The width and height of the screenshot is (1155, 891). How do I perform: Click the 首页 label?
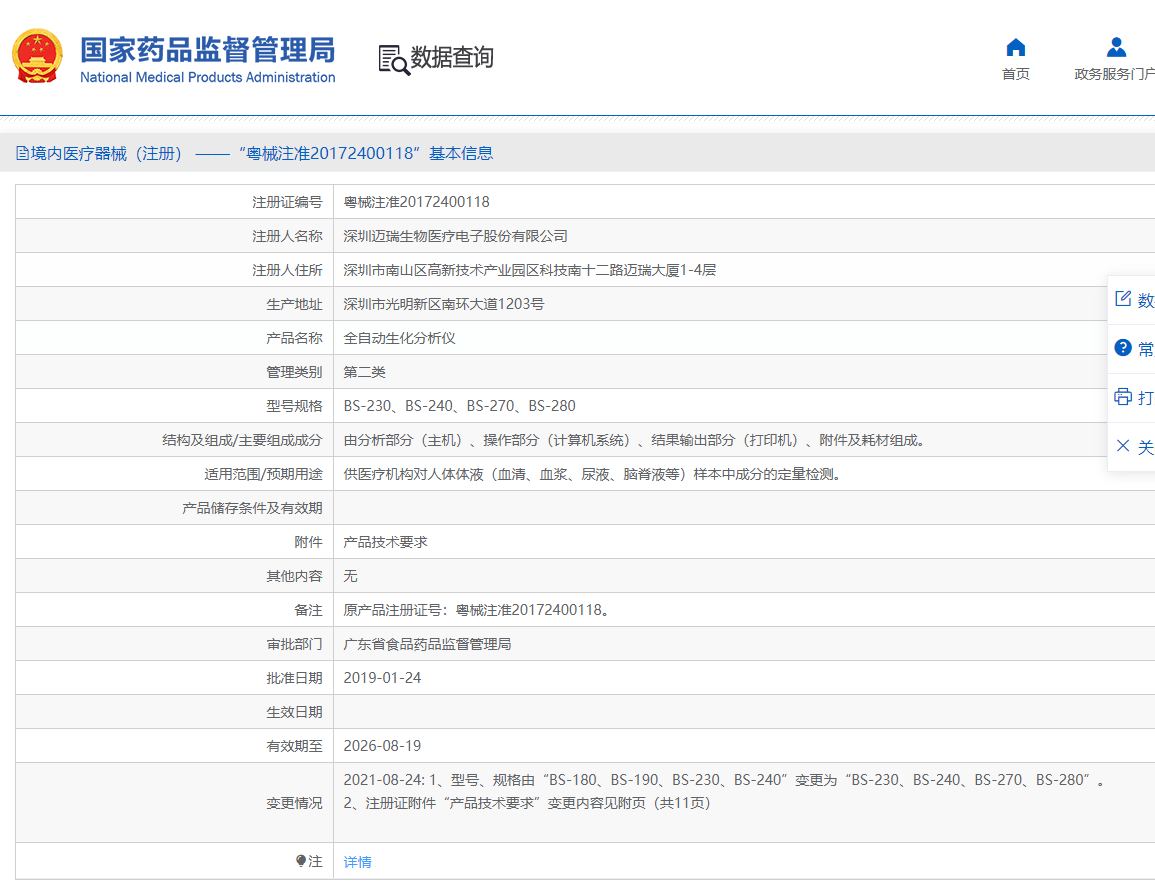(x=1016, y=74)
